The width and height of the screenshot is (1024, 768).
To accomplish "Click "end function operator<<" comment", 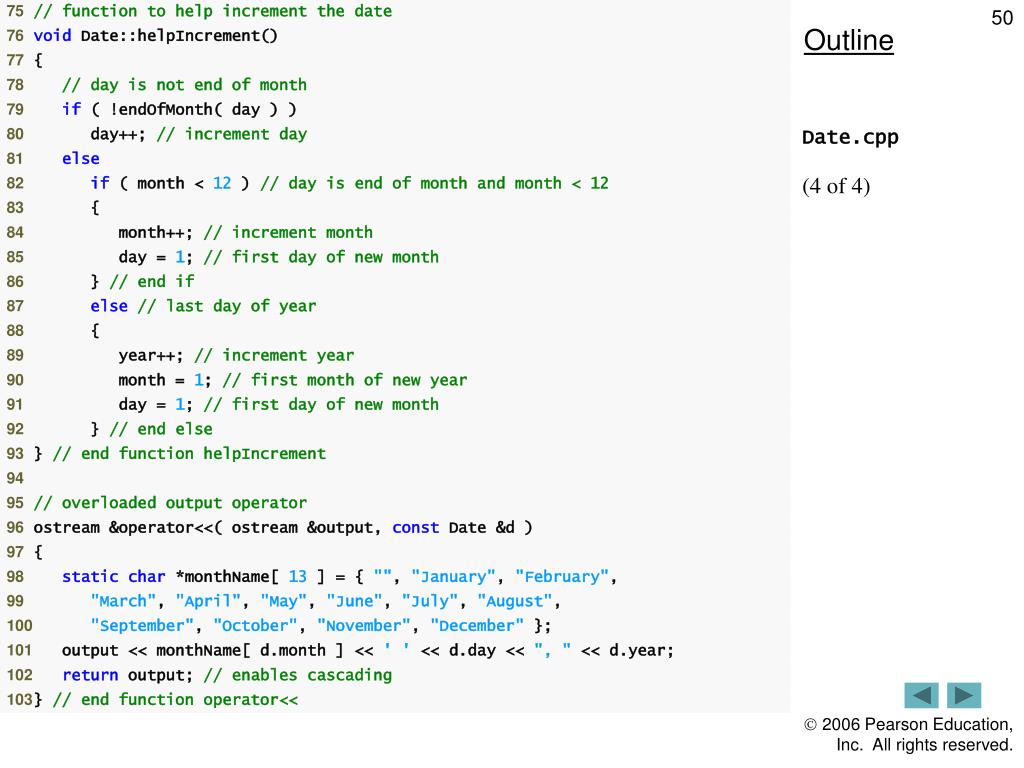I will pyautogui.click(x=175, y=699).
